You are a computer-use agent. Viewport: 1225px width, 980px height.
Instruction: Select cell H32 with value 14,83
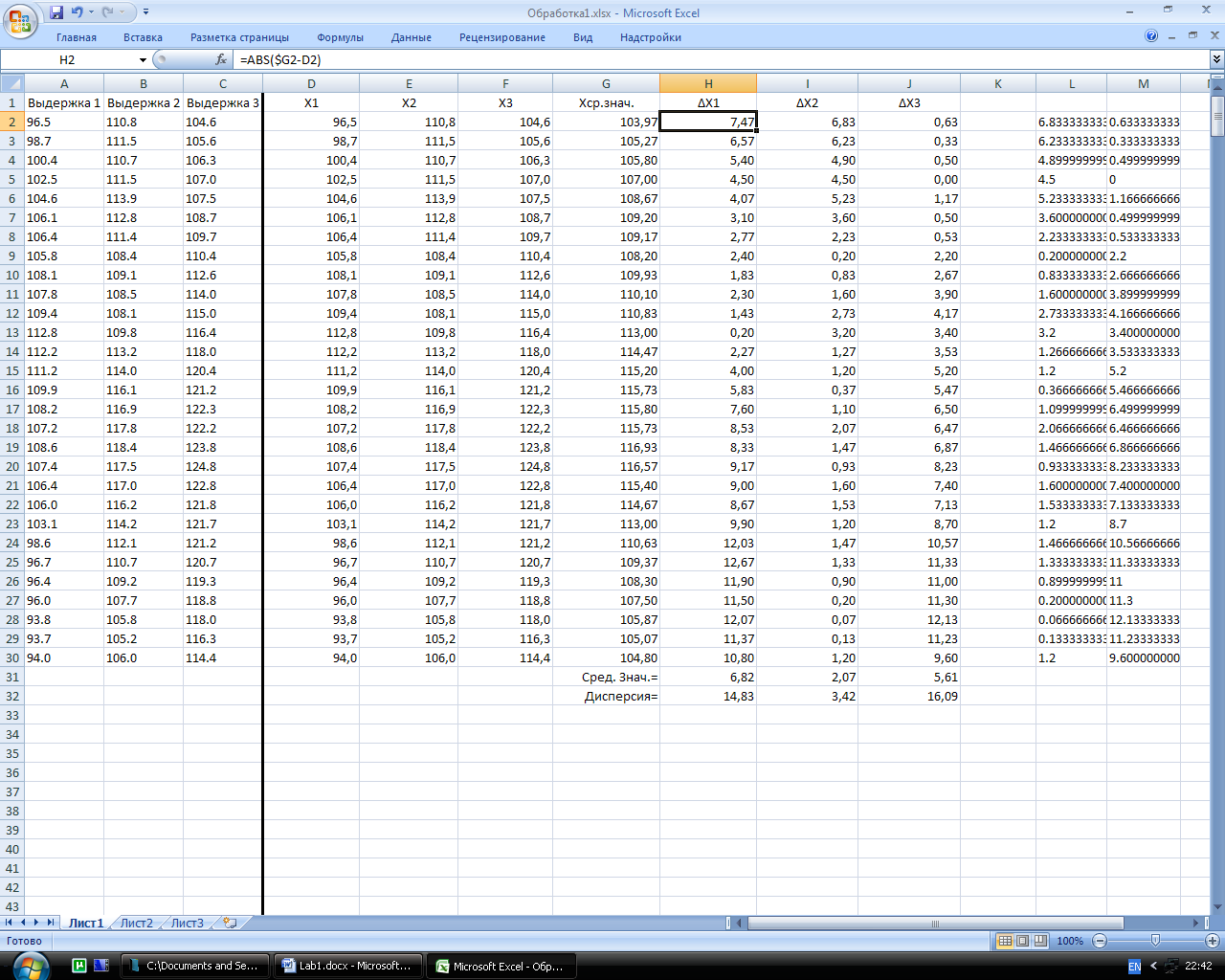click(708, 696)
